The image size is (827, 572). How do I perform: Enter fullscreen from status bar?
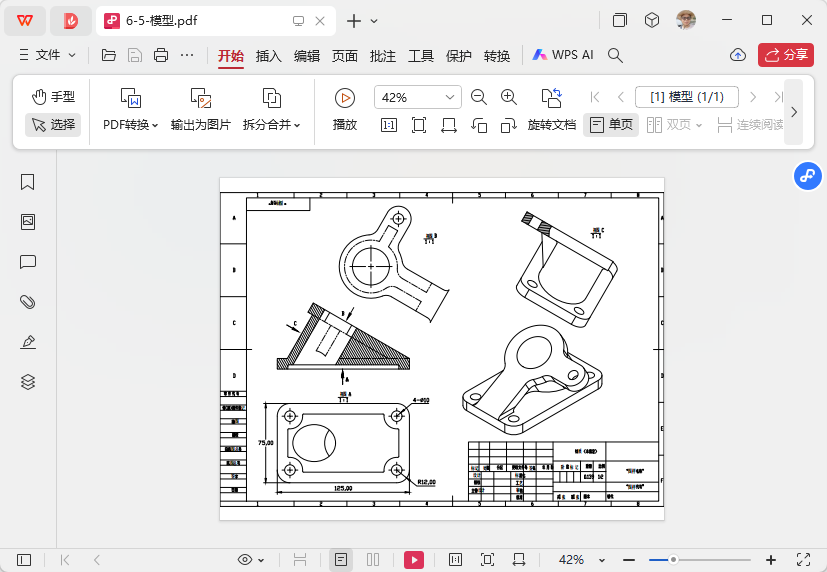pyautogui.click(x=803, y=559)
